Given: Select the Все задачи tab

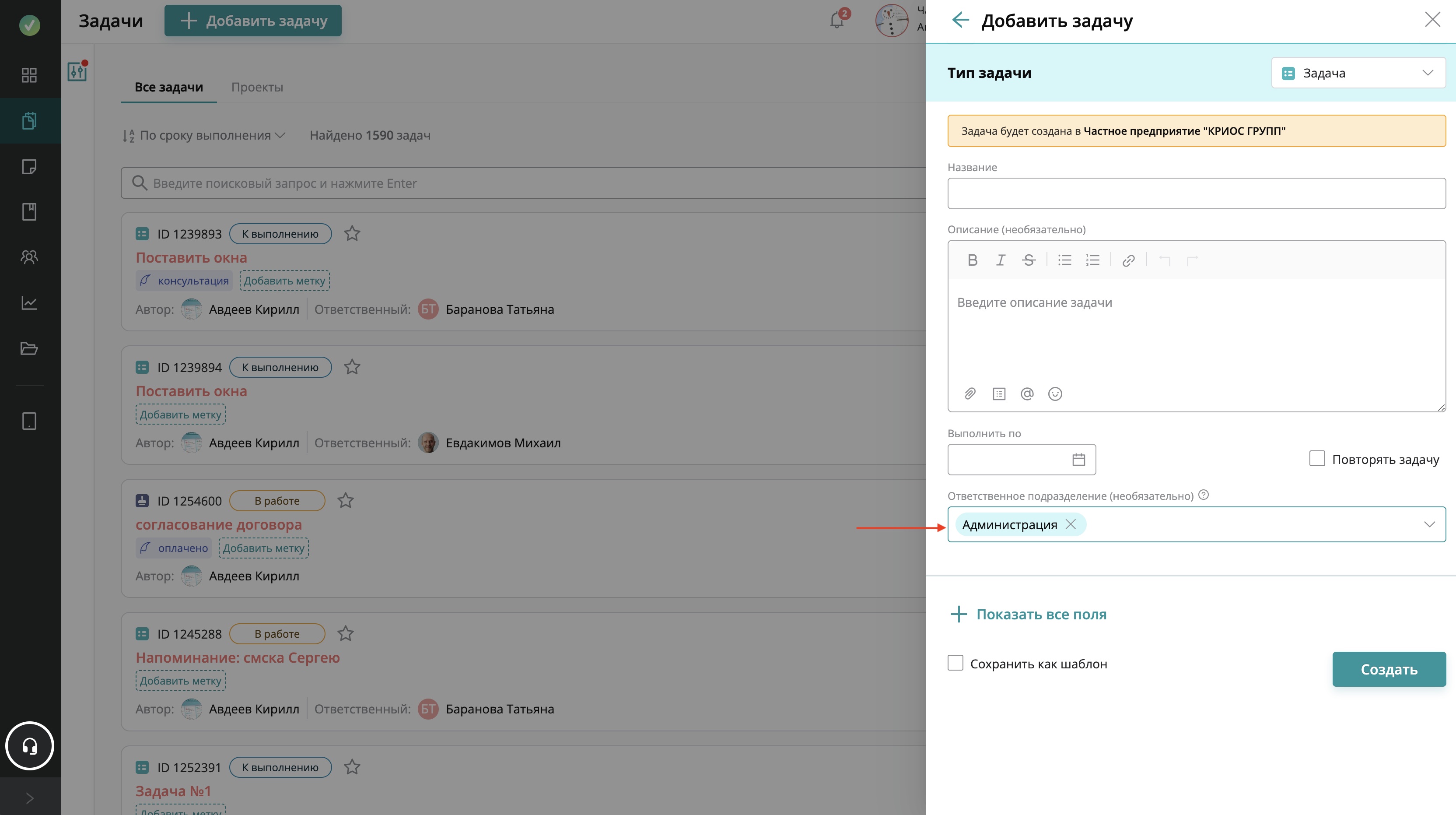Looking at the screenshot, I should (168, 87).
